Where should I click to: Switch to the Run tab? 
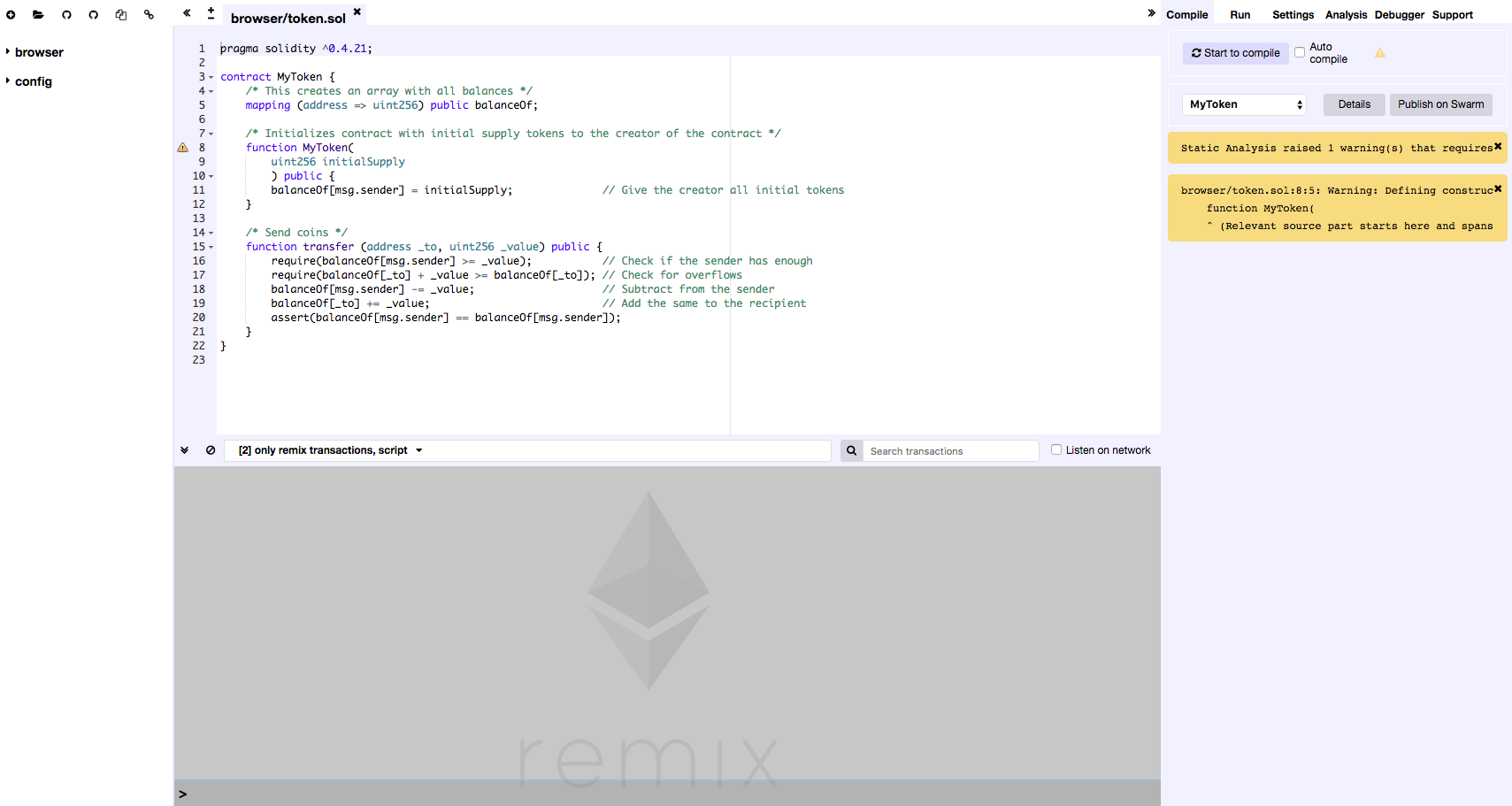pos(1240,15)
